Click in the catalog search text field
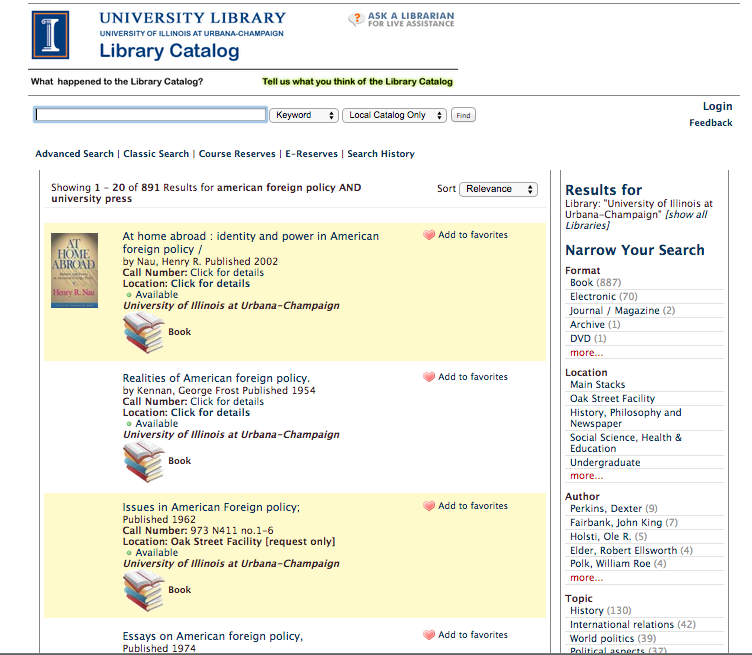 pos(150,115)
